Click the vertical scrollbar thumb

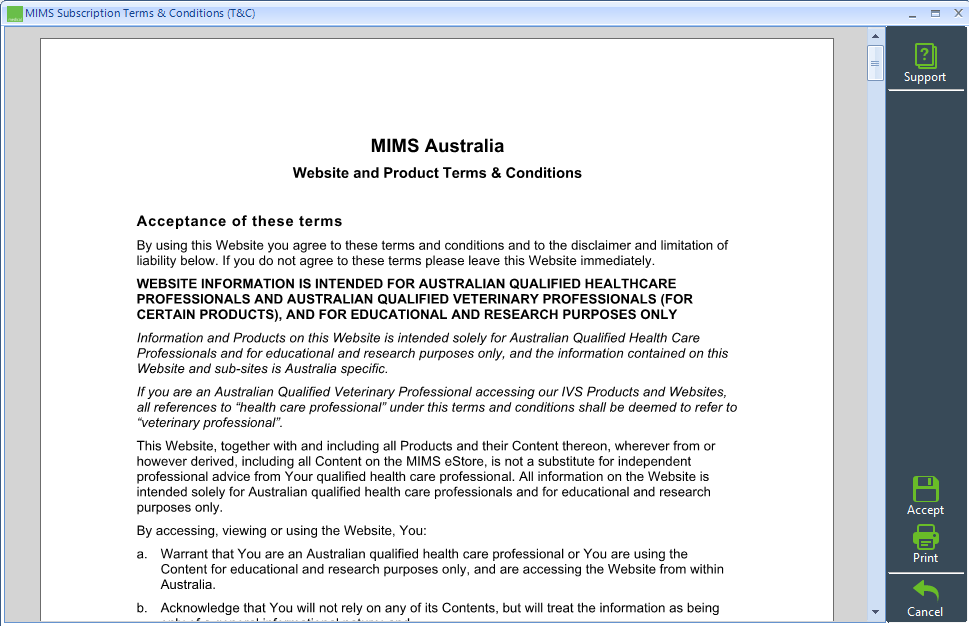click(875, 63)
